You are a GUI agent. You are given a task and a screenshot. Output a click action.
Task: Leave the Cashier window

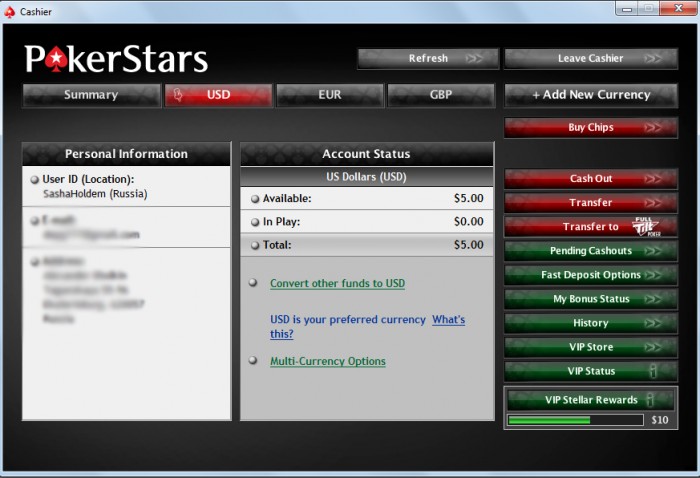[x=591, y=58]
